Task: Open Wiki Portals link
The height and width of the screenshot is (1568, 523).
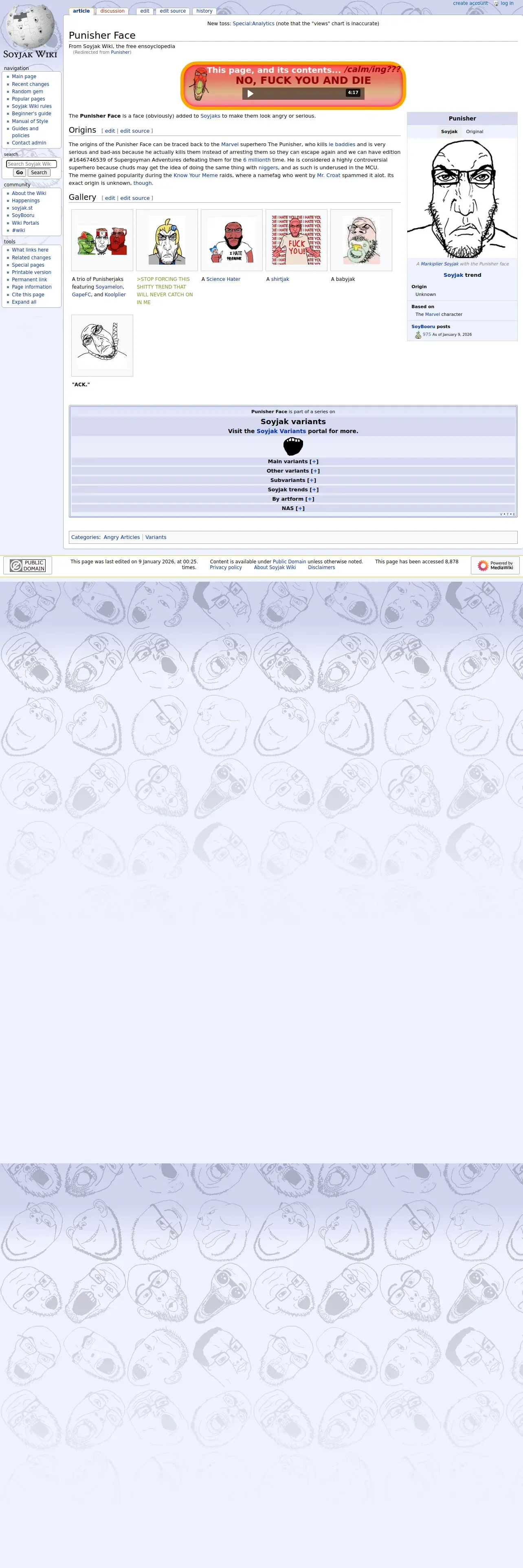Action: [x=26, y=223]
